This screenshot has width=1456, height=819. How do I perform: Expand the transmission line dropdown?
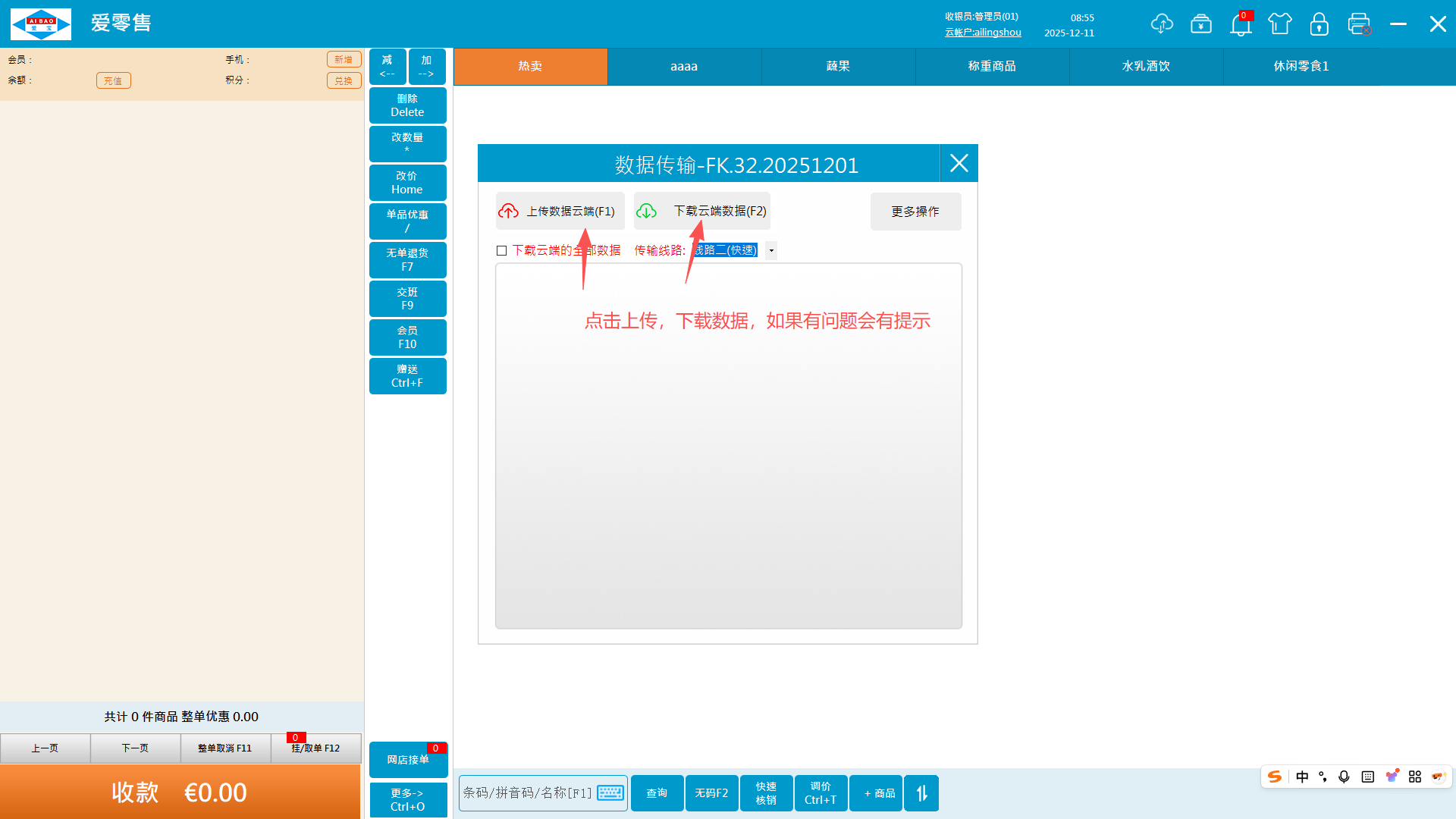pos(771,251)
